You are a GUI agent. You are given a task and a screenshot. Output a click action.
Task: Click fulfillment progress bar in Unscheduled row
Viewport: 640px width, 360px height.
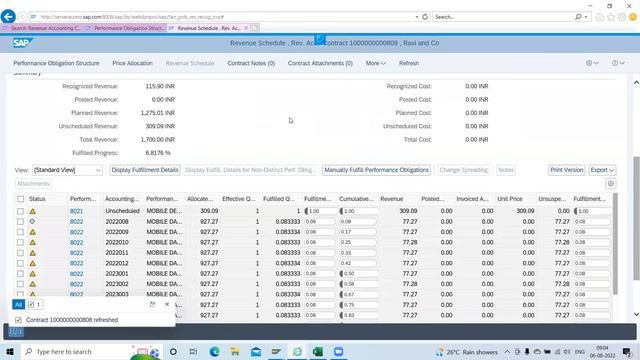(320, 211)
